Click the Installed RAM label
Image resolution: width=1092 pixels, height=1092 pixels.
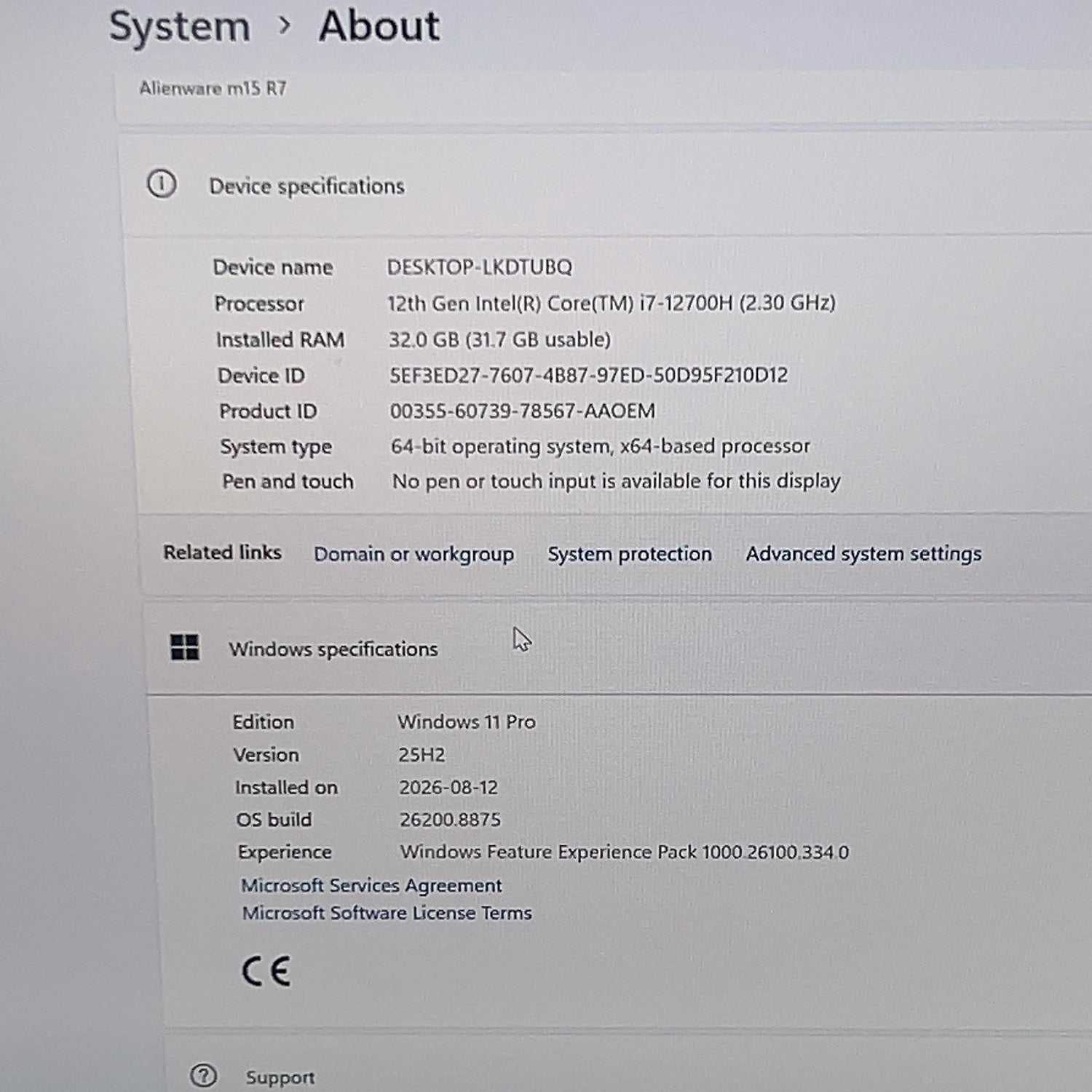pos(280,339)
